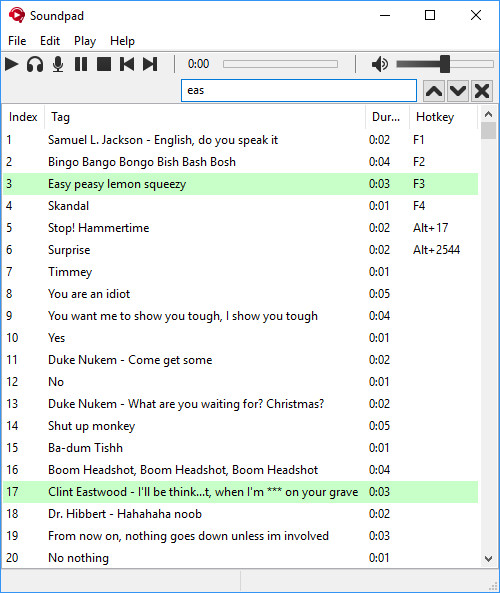Select the 'Surprise' sound
This screenshot has width=500, height=593.
point(241,250)
